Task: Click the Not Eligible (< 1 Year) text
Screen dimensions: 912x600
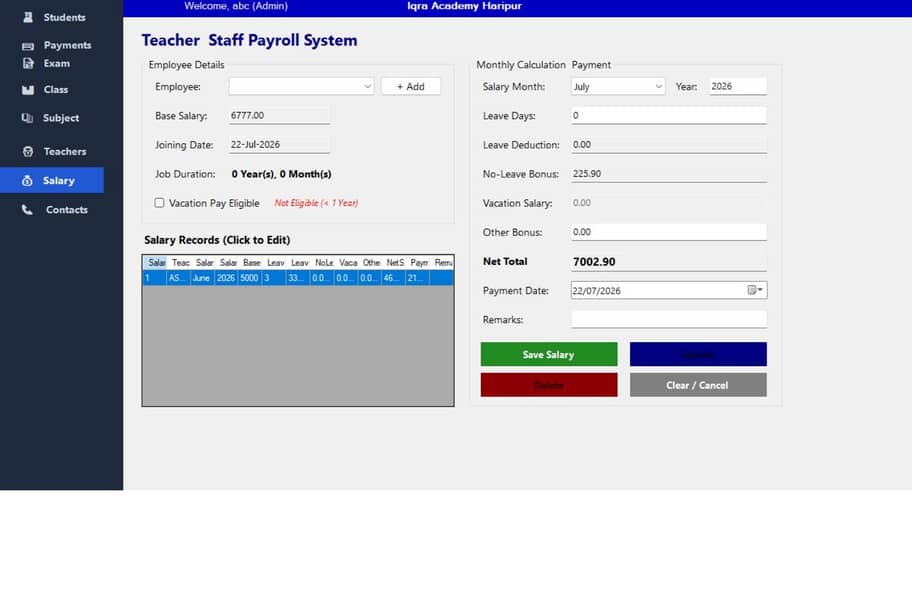Action: coord(316,203)
